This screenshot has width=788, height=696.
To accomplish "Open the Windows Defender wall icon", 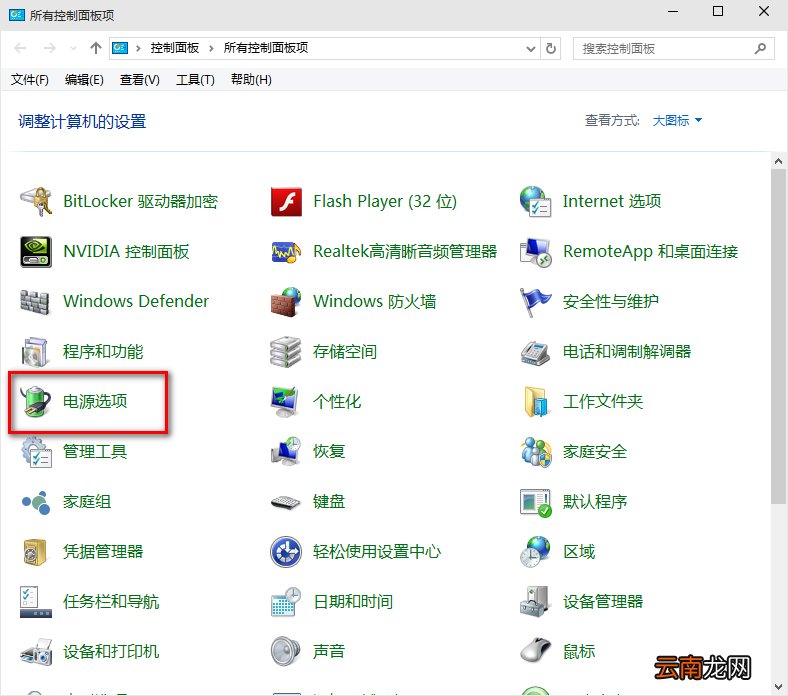I will click(36, 302).
